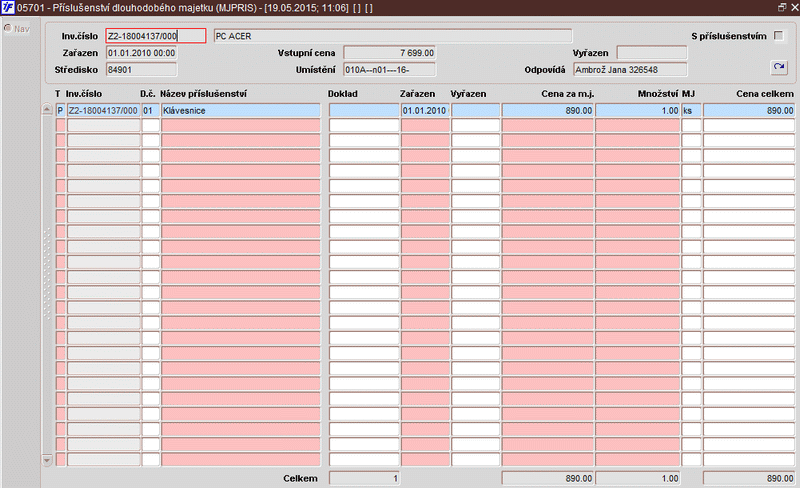Click the Množství cell 1.00 in Klávesnice row
The height and width of the screenshot is (488, 800).
click(x=638, y=110)
